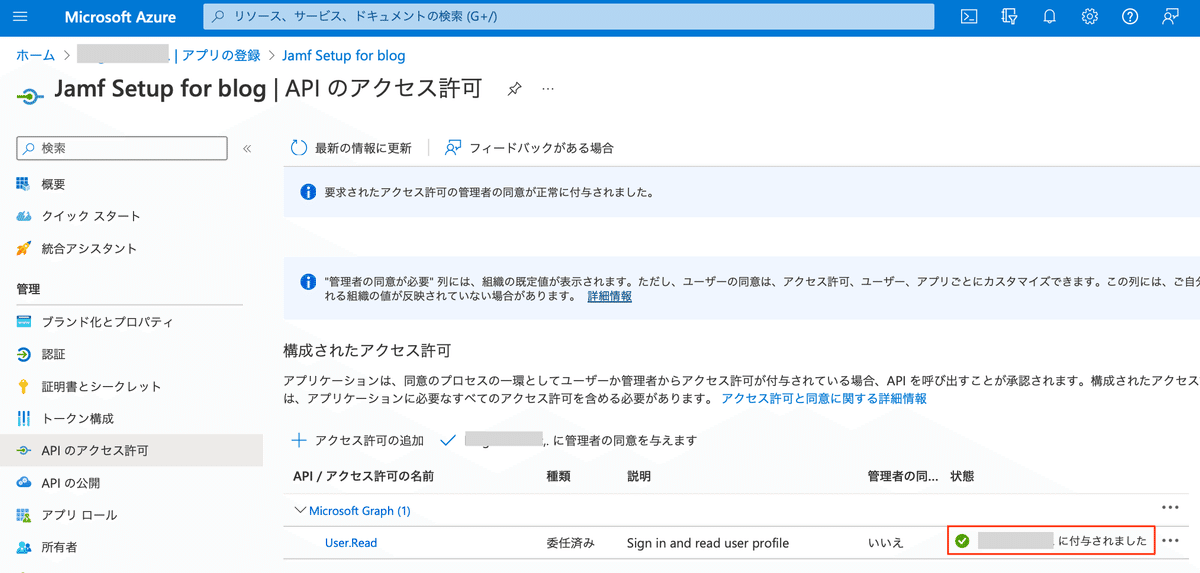Image resolution: width=1200 pixels, height=573 pixels.
Task: Collapse the Microsoft Graph (1) group
Action: 300,510
